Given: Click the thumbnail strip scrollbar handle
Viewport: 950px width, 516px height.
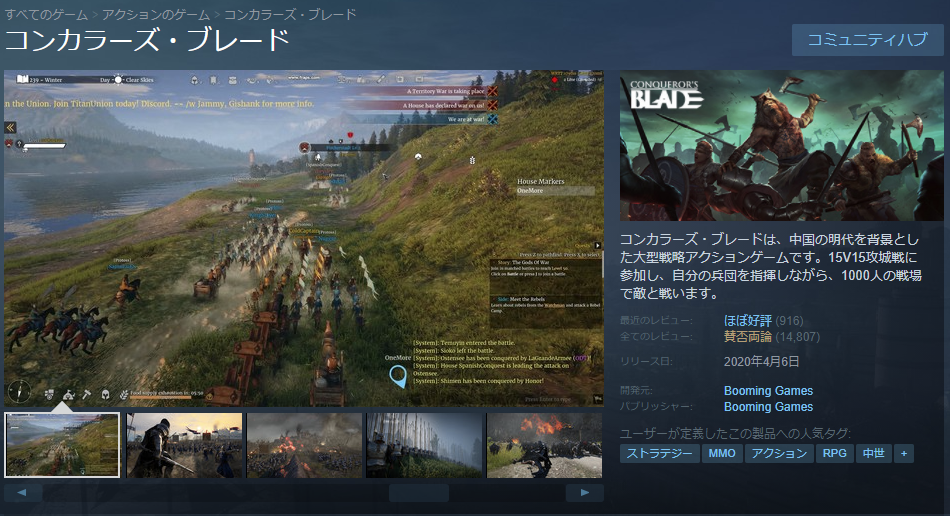Looking at the screenshot, I should pos(419,492).
